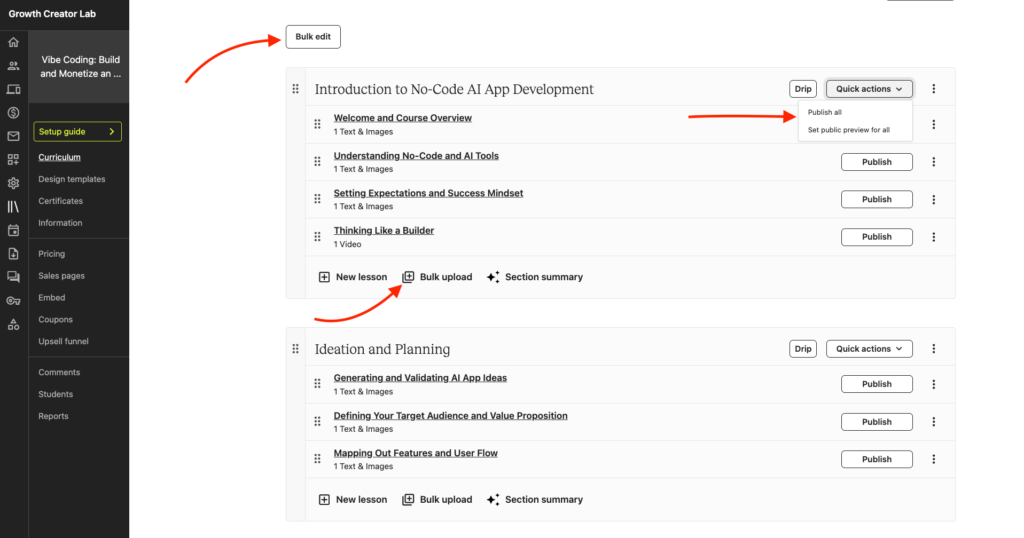Open the apps grid icon in sidebar

13,159
